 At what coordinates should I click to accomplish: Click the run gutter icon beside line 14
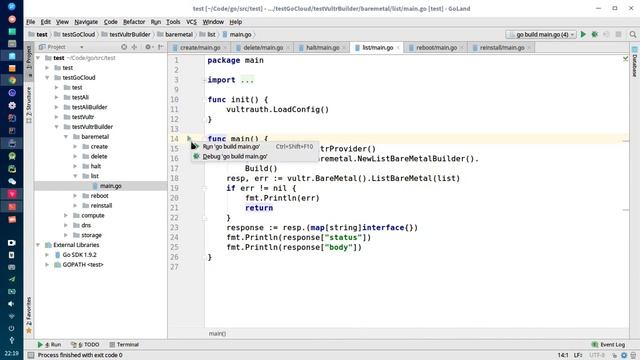189,138
